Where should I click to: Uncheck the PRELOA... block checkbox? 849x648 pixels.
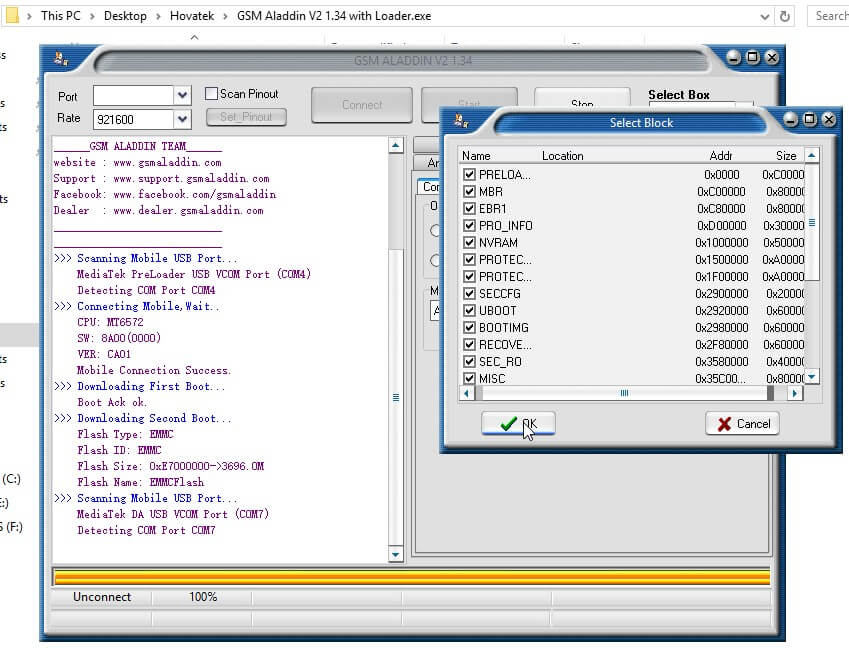pyautogui.click(x=469, y=174)
